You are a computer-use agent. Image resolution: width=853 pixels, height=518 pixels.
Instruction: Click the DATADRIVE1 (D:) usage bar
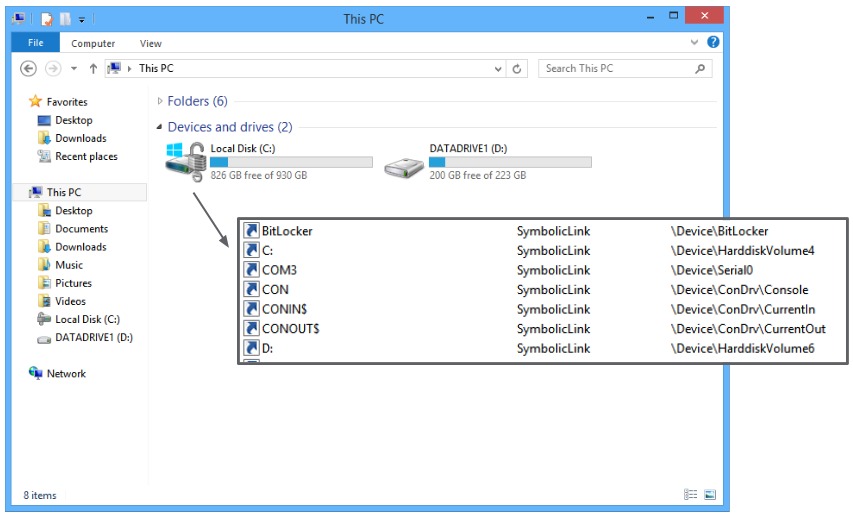click(510, 162)
